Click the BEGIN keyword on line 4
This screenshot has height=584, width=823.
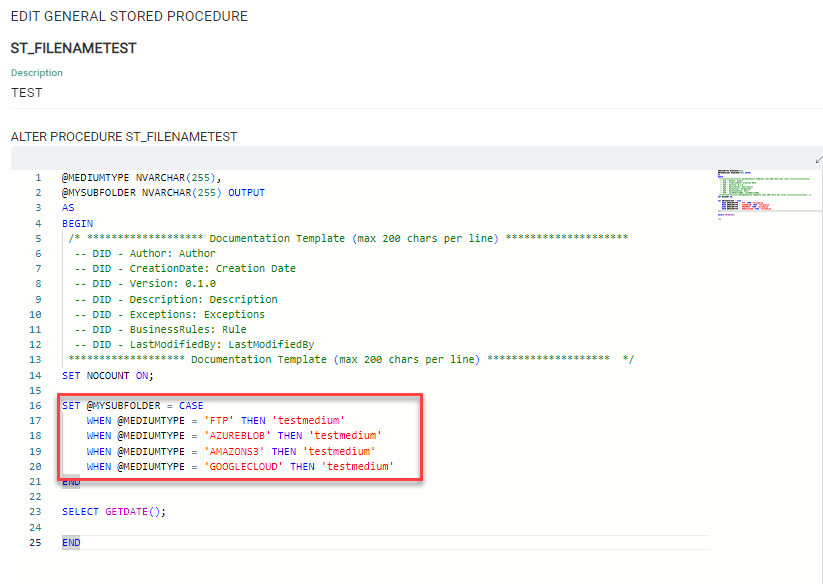(x=77, y=223)
